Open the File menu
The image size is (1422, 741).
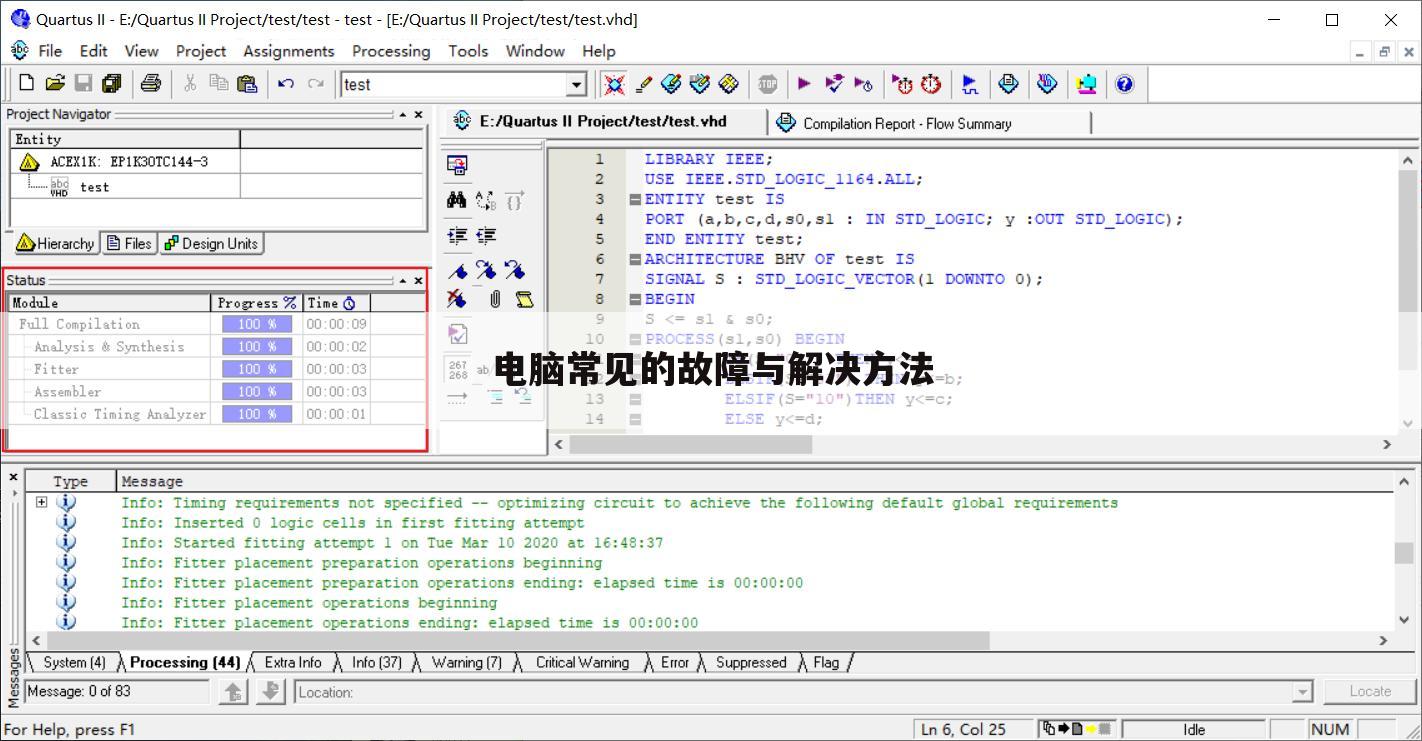[50, 51]
